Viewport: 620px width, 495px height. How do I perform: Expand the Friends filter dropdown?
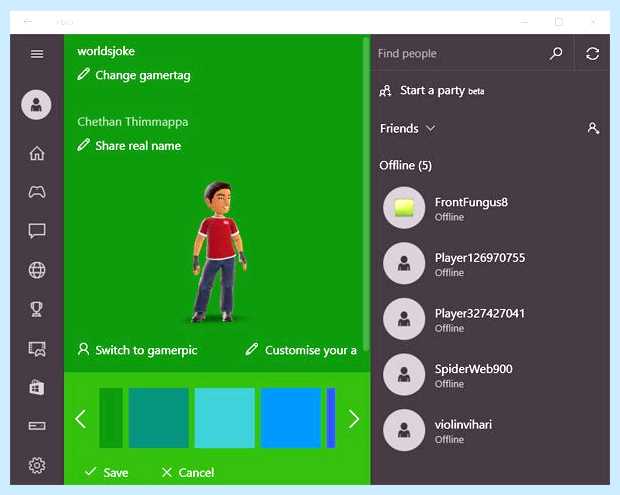(431, 128)
